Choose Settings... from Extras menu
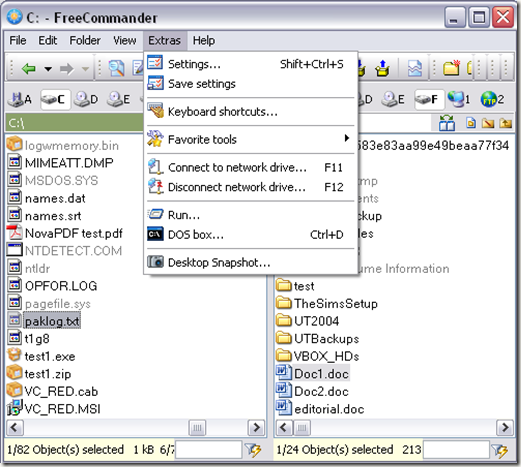The width and height of the screenshot is (521, 467). [x=251, y=64]
